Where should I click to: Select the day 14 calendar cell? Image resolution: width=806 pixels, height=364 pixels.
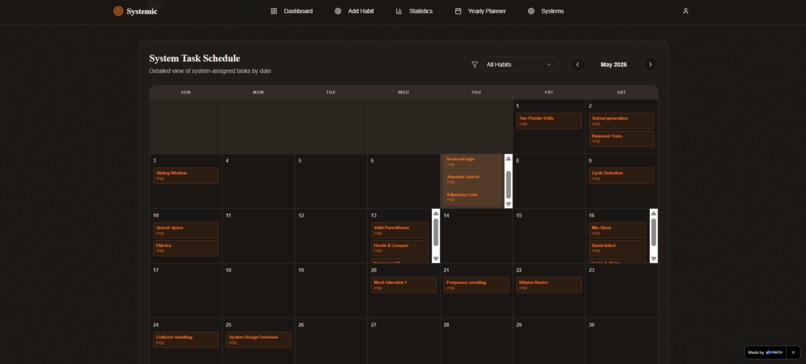[x=477, y=236]
